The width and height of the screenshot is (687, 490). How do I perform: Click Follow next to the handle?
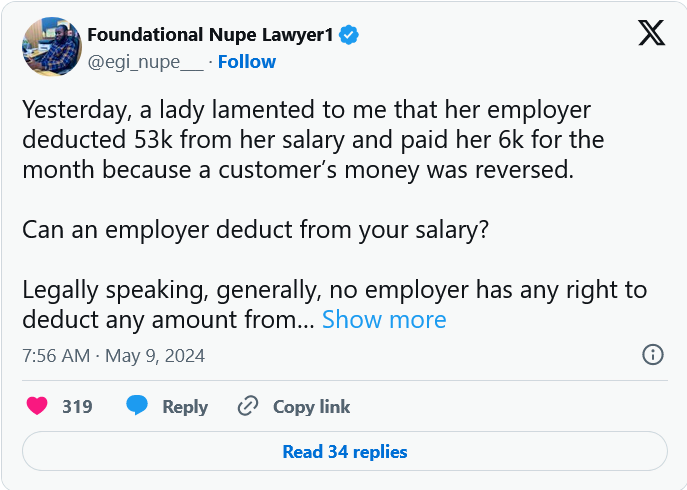pos(247,62)
